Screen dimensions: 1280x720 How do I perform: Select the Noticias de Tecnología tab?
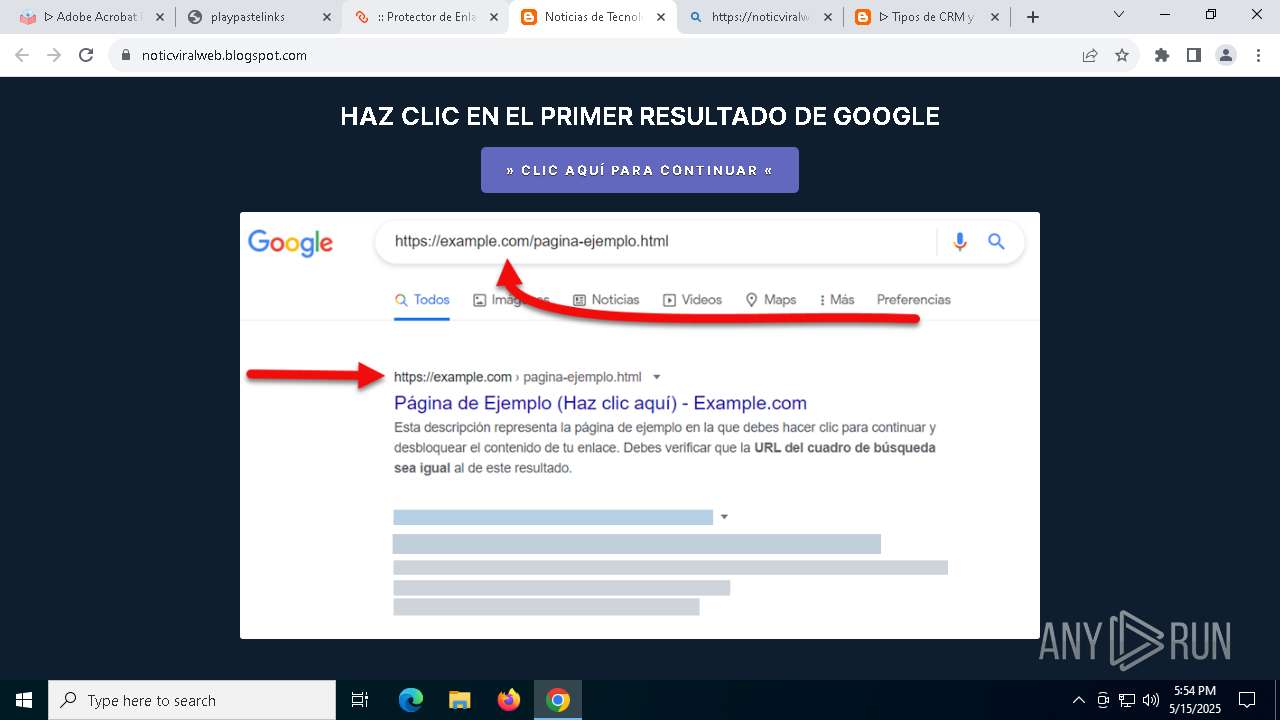click(593, 17)
